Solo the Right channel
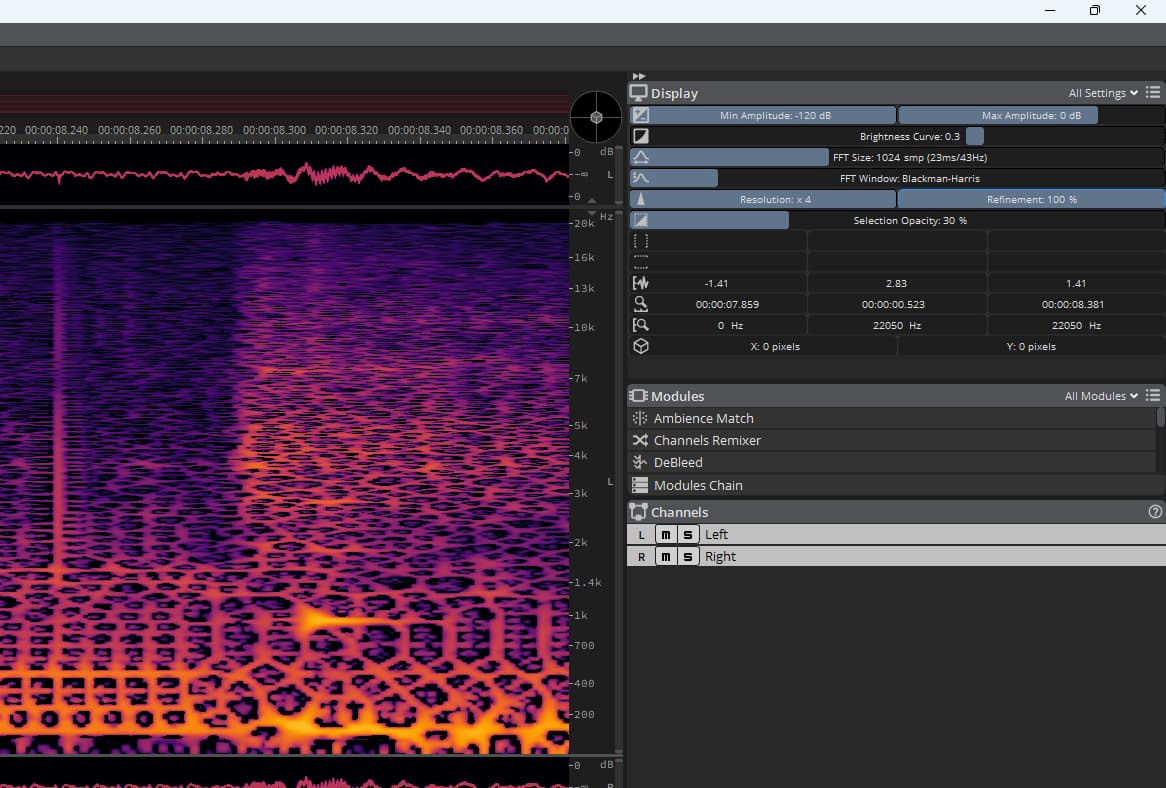The image size is (1166, 788). 687,557
